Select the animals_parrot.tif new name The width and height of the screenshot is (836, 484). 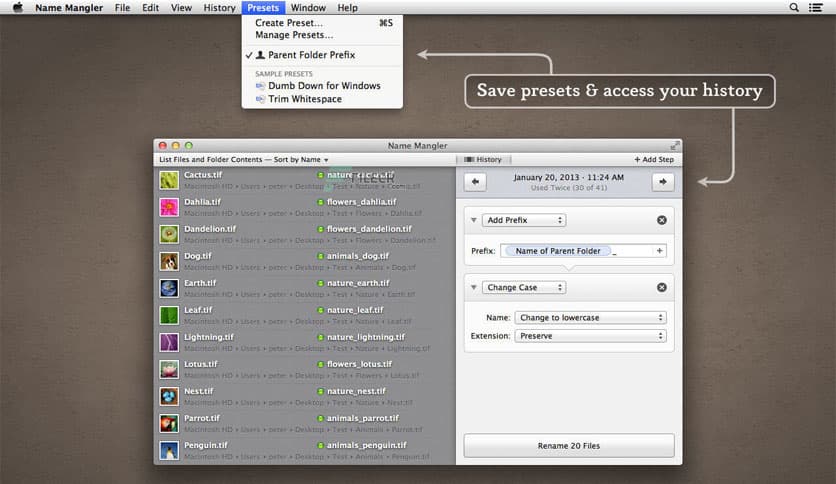coord(363,418)
